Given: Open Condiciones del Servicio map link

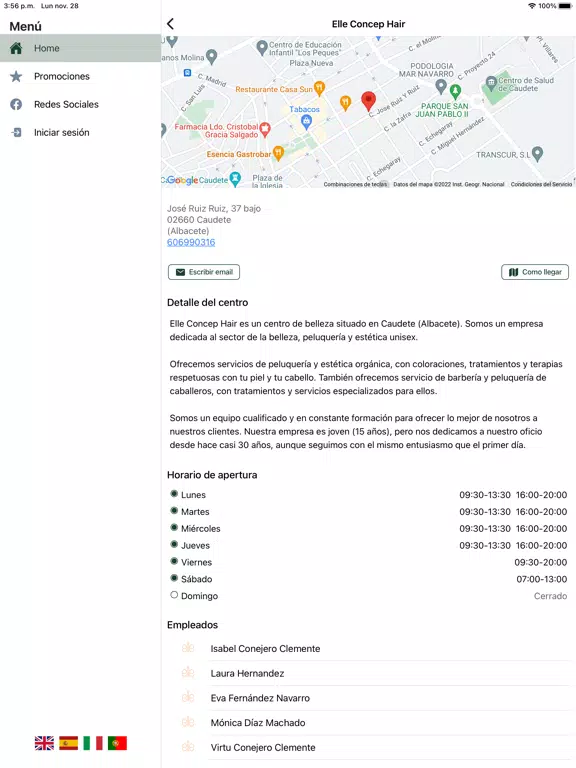Looking at the screenshot, I should [x=541, y=184].
